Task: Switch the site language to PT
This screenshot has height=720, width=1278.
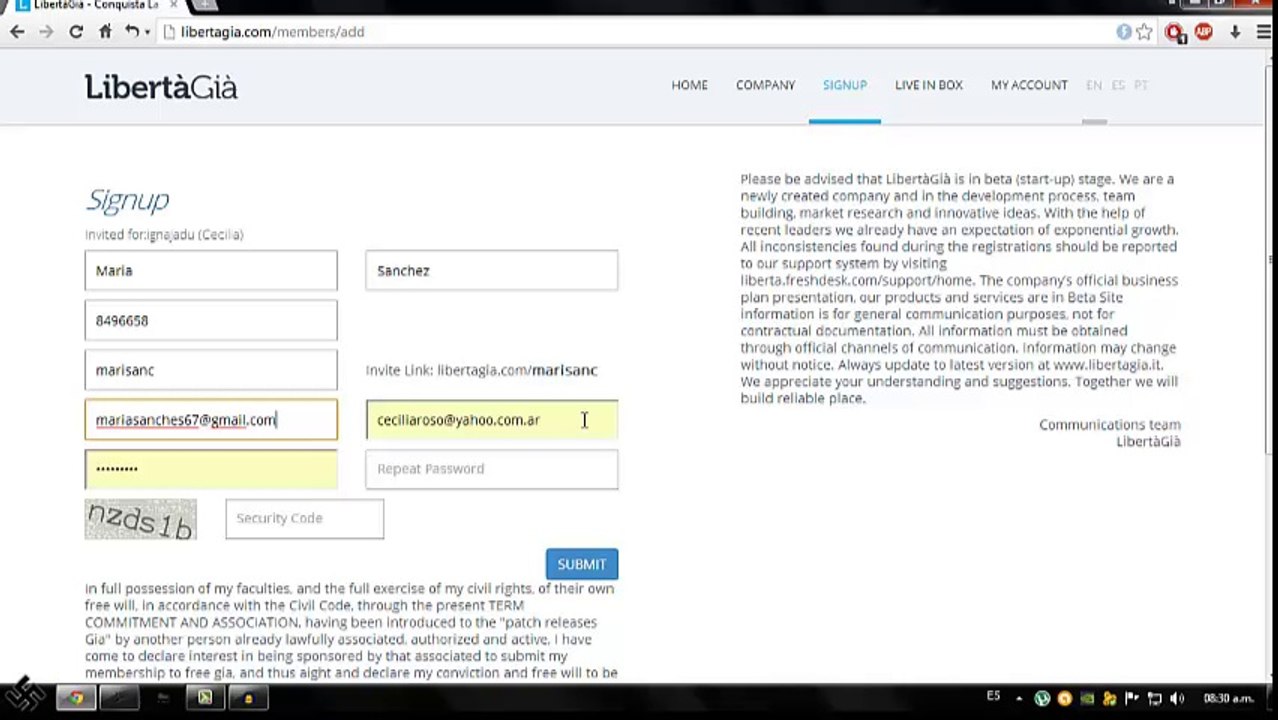Action: (1141, 85)
